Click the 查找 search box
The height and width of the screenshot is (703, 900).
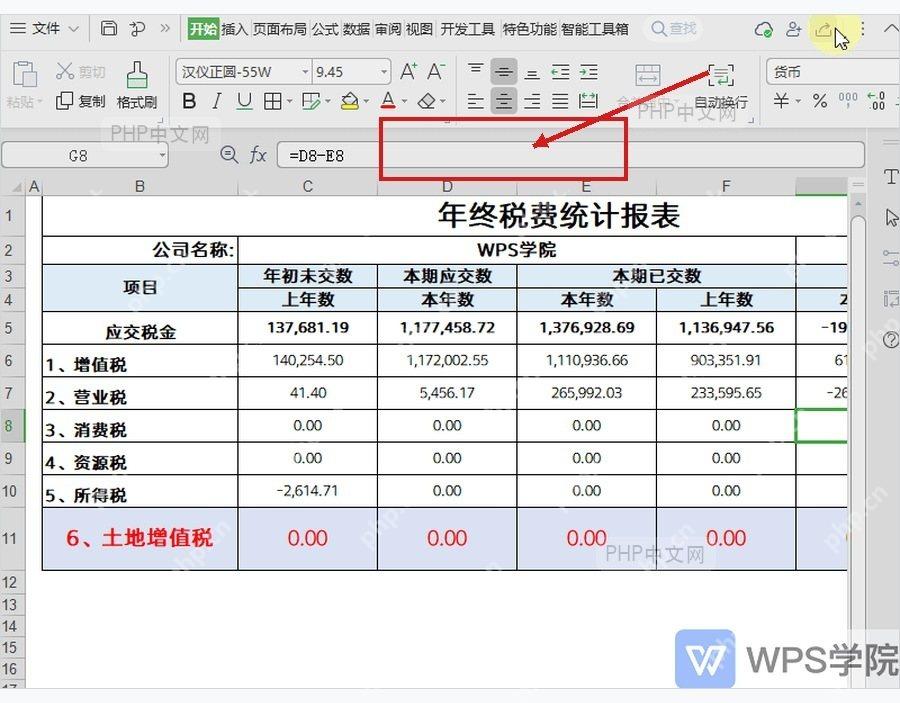(x=674, y=28)
